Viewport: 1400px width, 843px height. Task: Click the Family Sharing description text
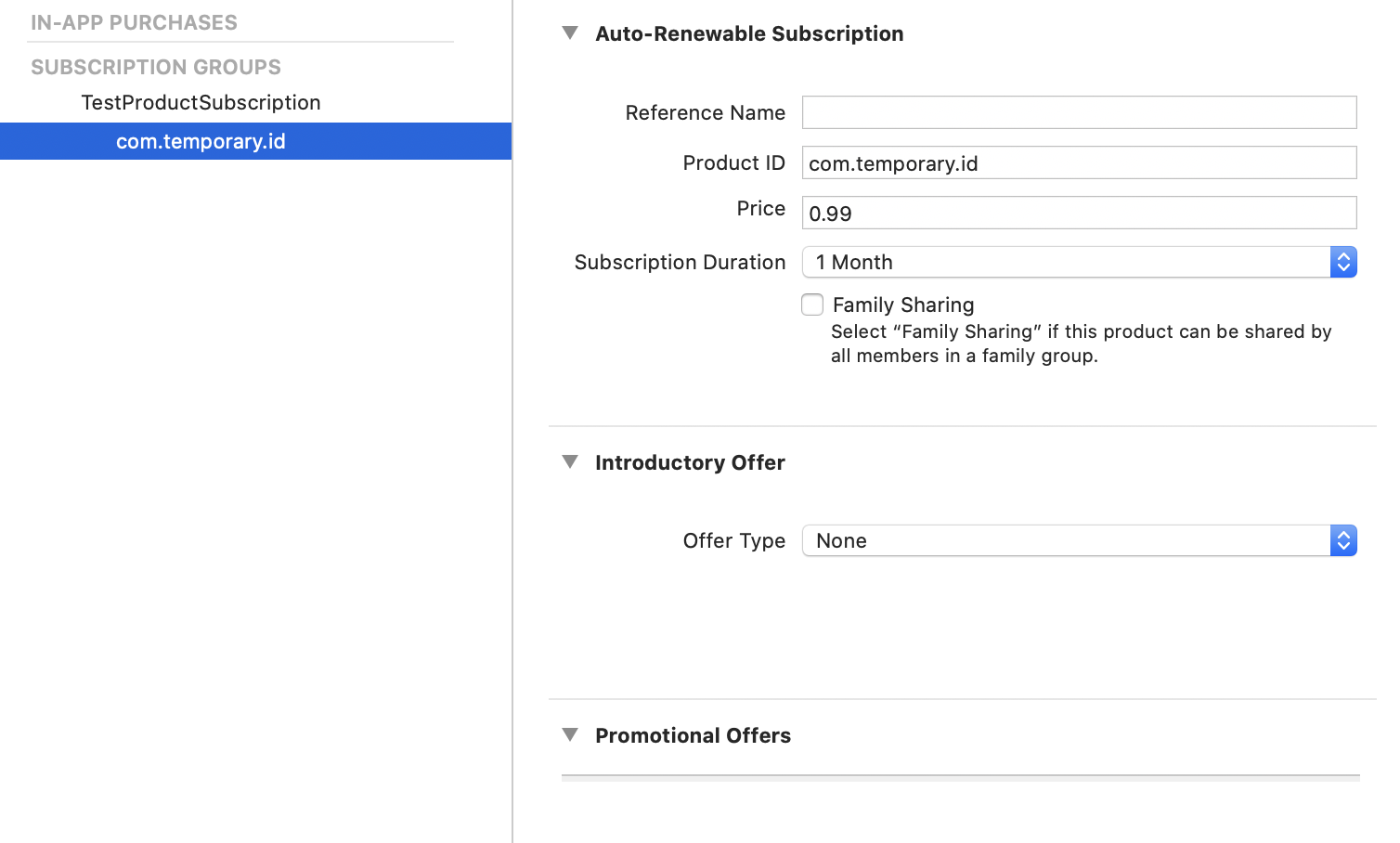coord(1081,344)
